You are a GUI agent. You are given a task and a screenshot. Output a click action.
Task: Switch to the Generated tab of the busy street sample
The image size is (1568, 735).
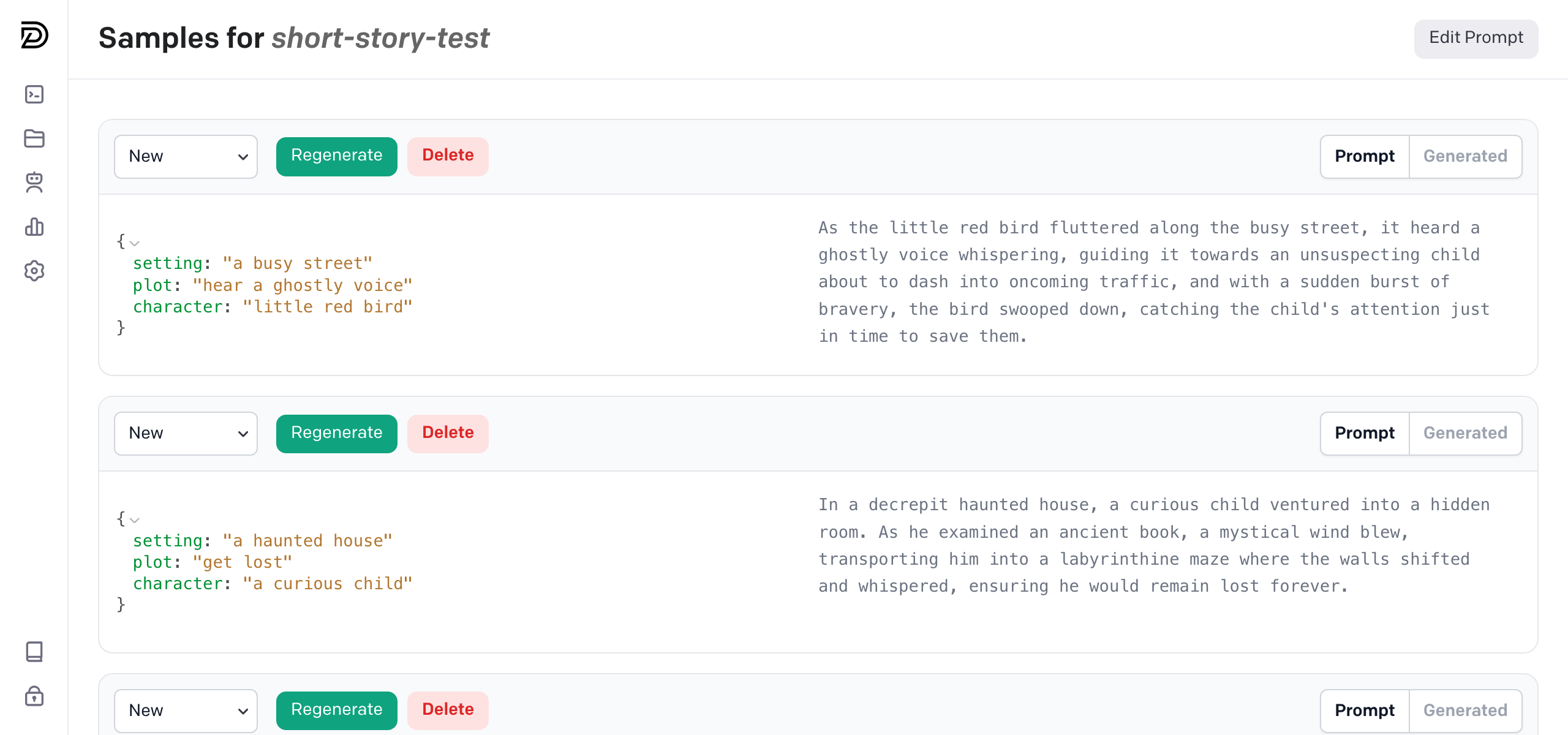1465,157
